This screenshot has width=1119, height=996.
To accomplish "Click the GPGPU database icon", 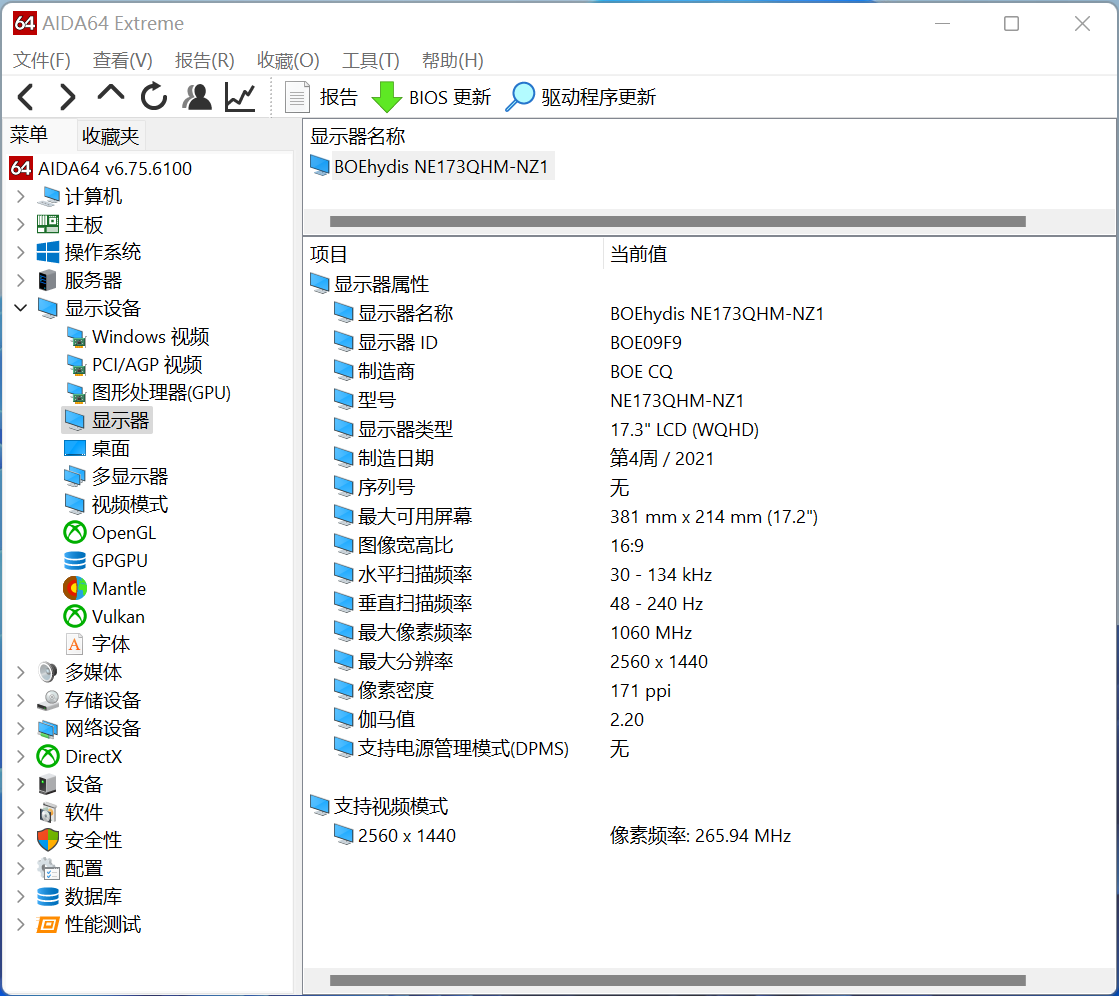I will click(75, 561).
